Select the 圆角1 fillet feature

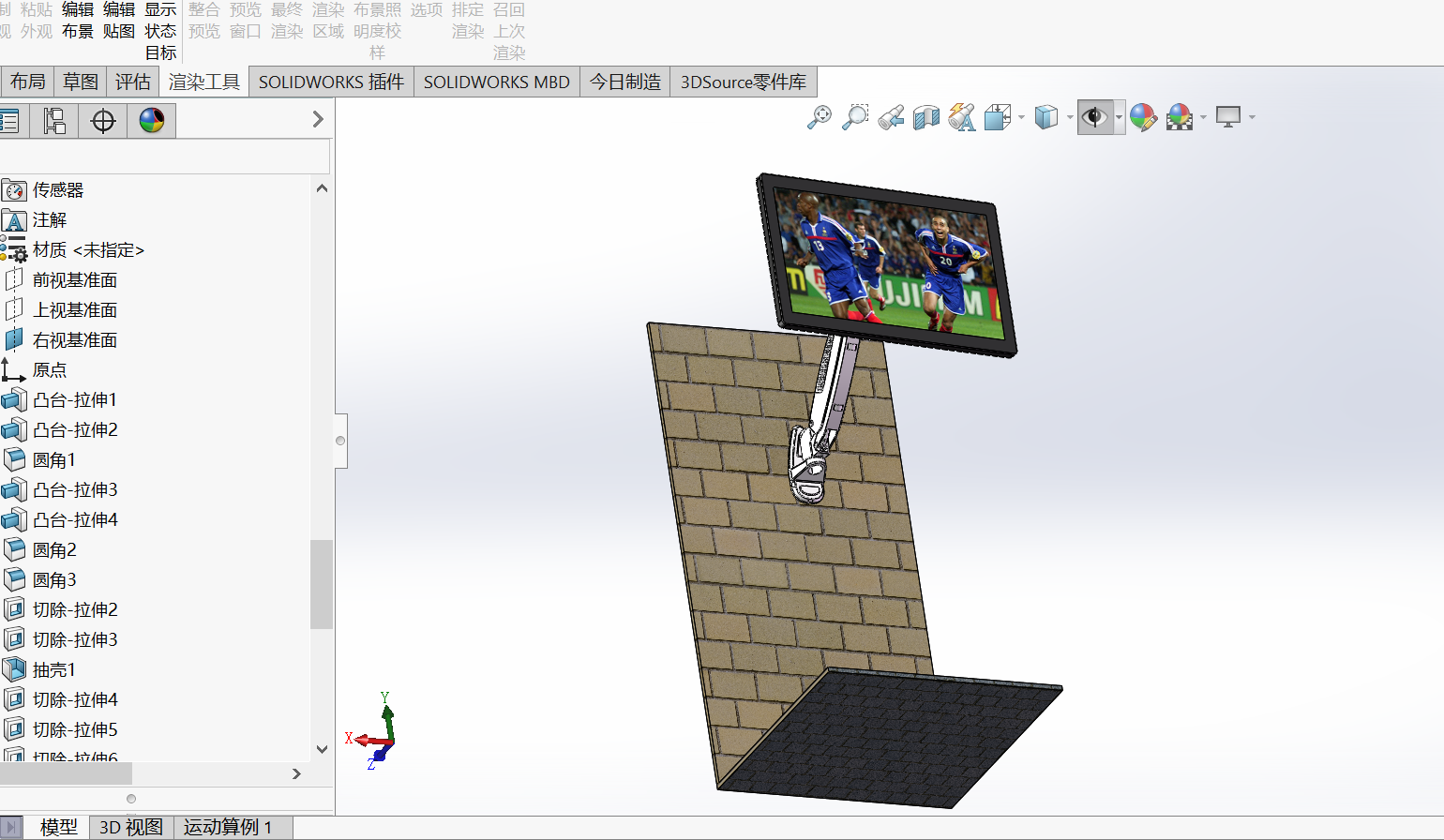click(39, 460)
